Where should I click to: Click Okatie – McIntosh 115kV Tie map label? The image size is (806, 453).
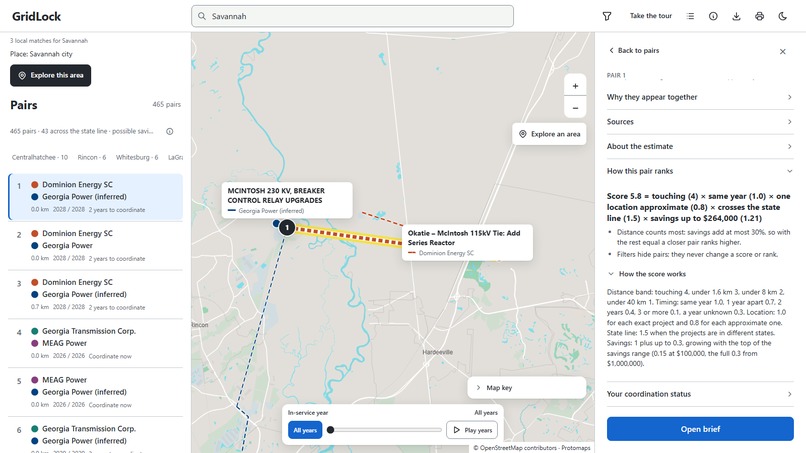click(467, 242)
